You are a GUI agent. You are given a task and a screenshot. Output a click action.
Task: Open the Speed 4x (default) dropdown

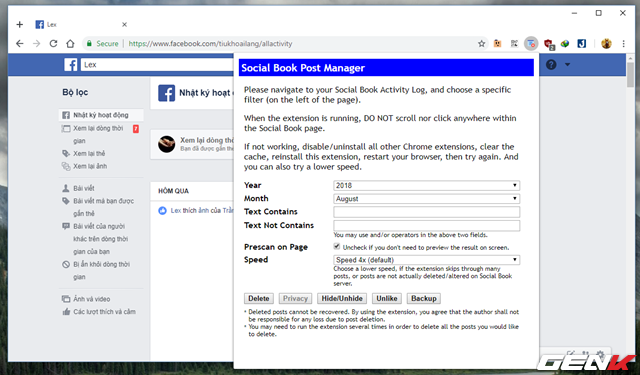[427, 260]
